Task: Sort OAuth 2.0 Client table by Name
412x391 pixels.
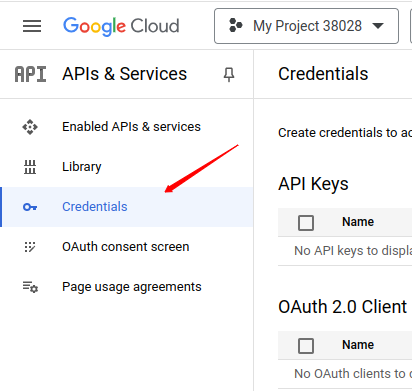Action: [x=358, y=345]
